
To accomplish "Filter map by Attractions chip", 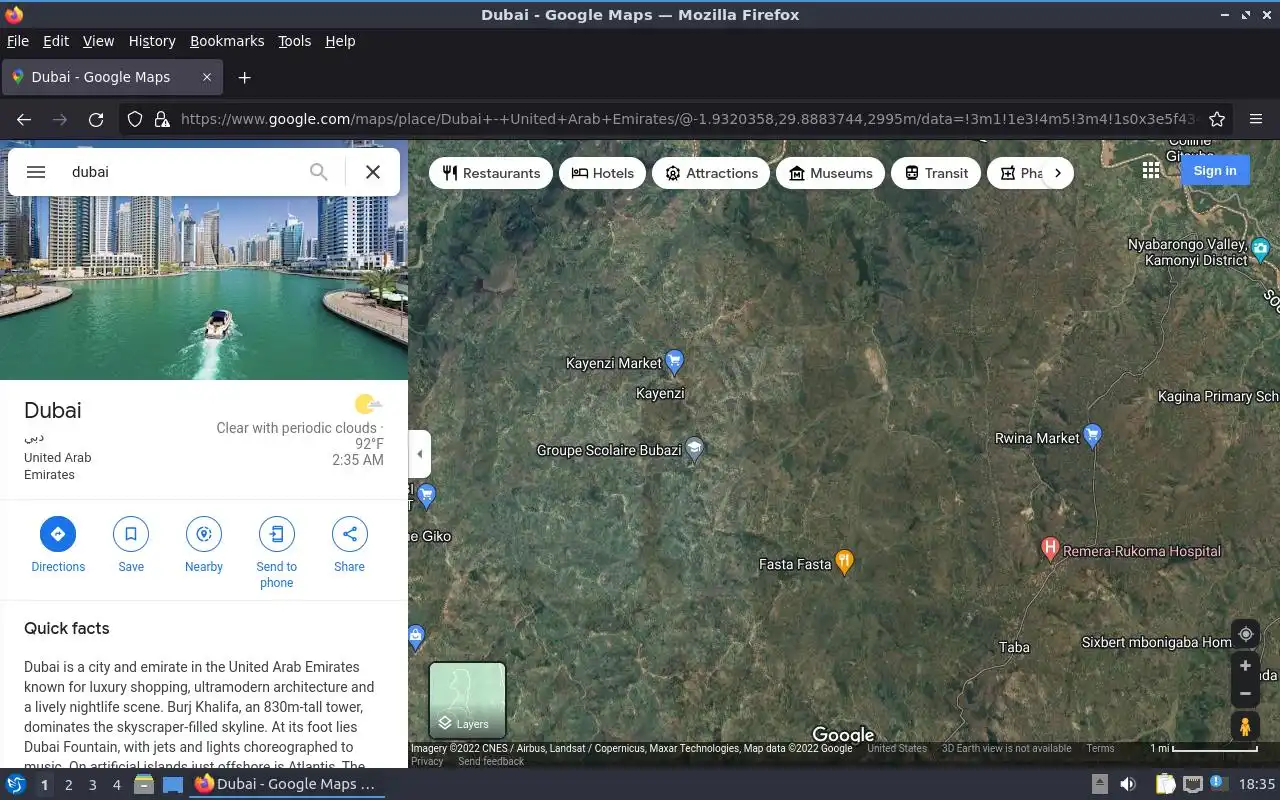I will click(x=711, y=173).
